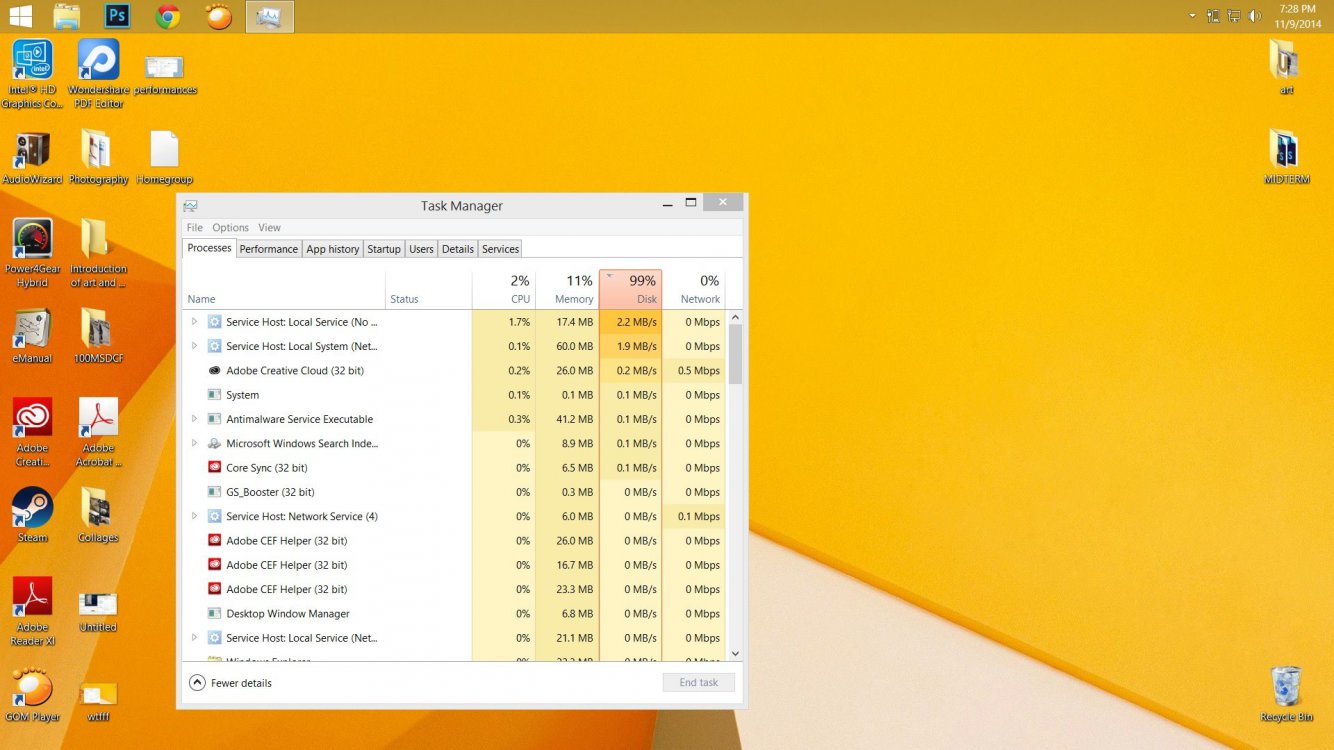The height and width of the screenshot is (750, 1334).
Task: Switch to the Startup tab
Action: pyautogui.click(x=384, y=249)
